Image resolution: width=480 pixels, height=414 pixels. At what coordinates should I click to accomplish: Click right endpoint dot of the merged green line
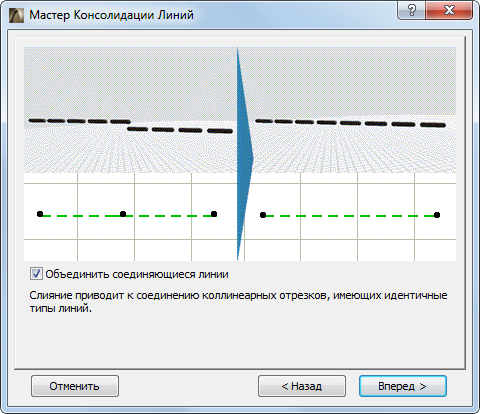pos(437,215)
